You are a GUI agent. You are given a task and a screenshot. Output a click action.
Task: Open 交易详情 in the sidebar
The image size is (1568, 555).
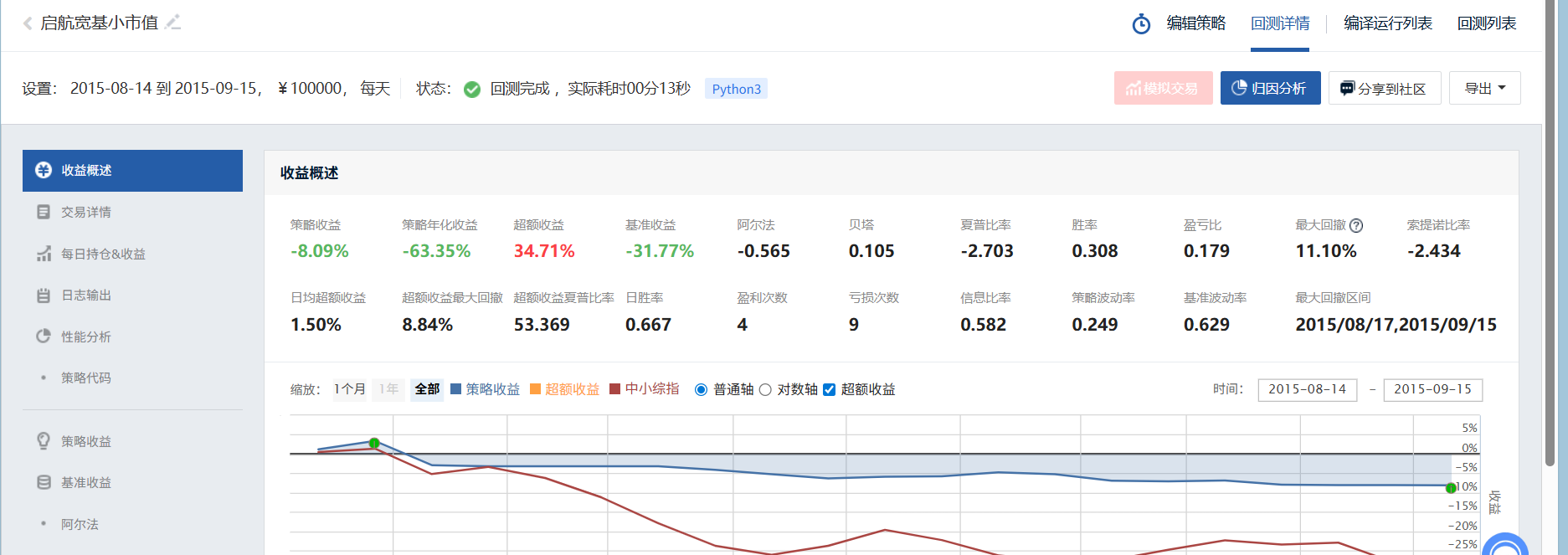click(x=85, y=213)
